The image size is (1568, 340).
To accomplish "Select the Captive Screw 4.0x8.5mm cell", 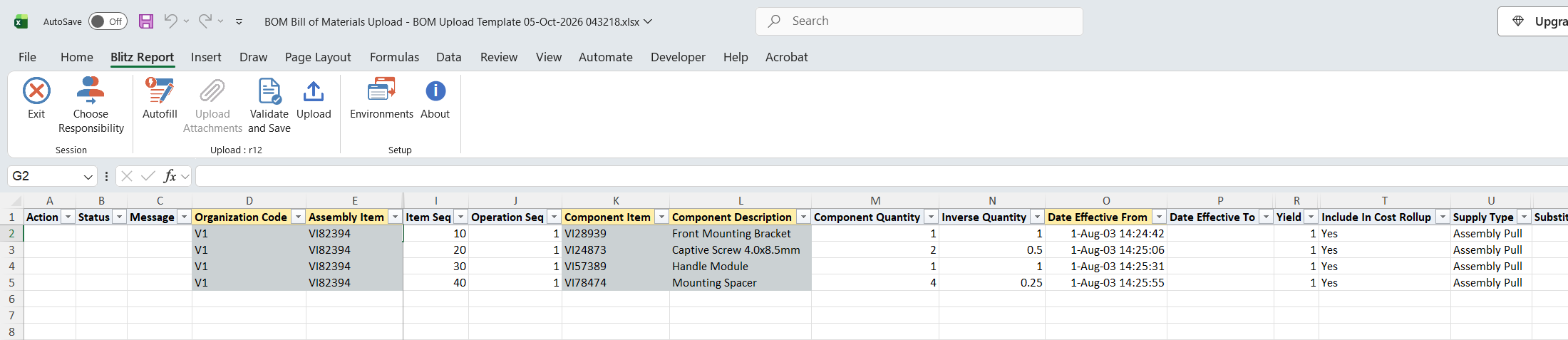I will [x=740, y=250].
